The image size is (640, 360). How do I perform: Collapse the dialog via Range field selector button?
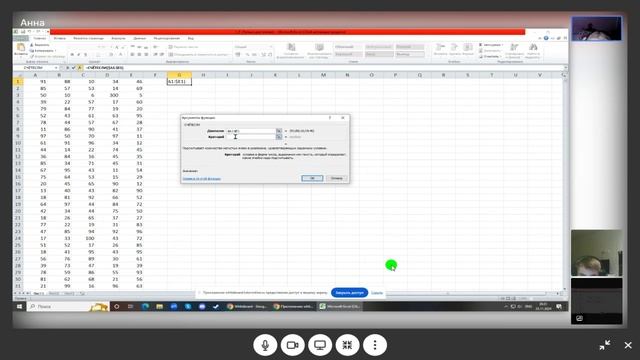[x=279, y=131]
